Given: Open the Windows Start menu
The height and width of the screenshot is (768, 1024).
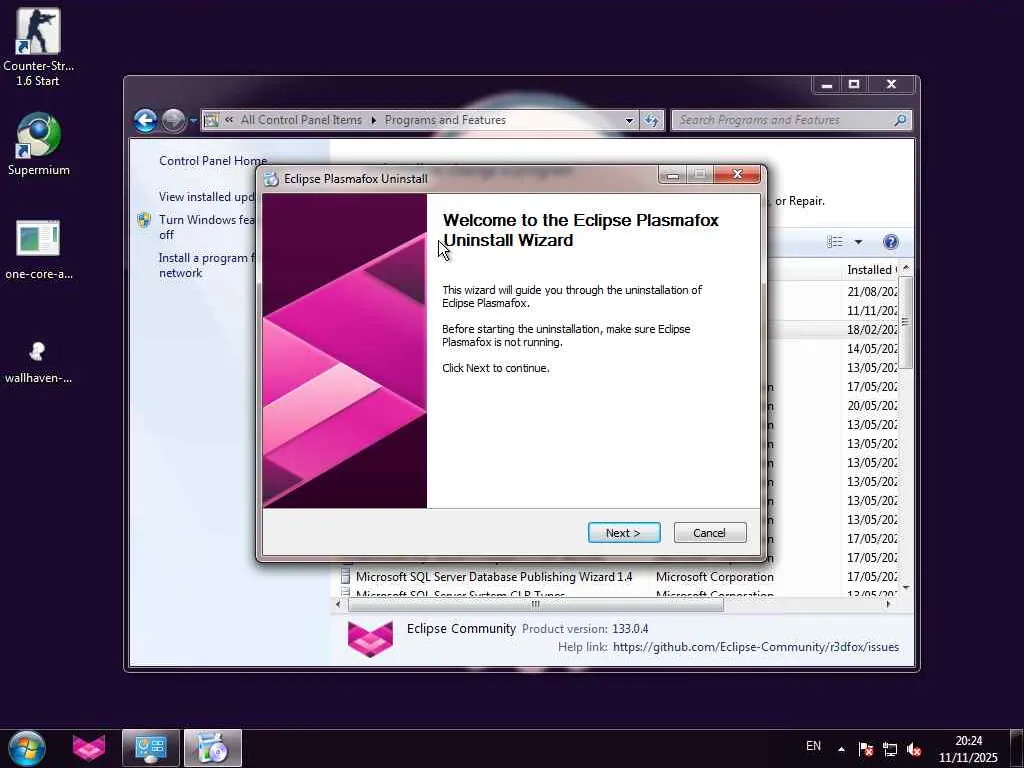Looking at the screenshot, I should [x=27, y=748].
